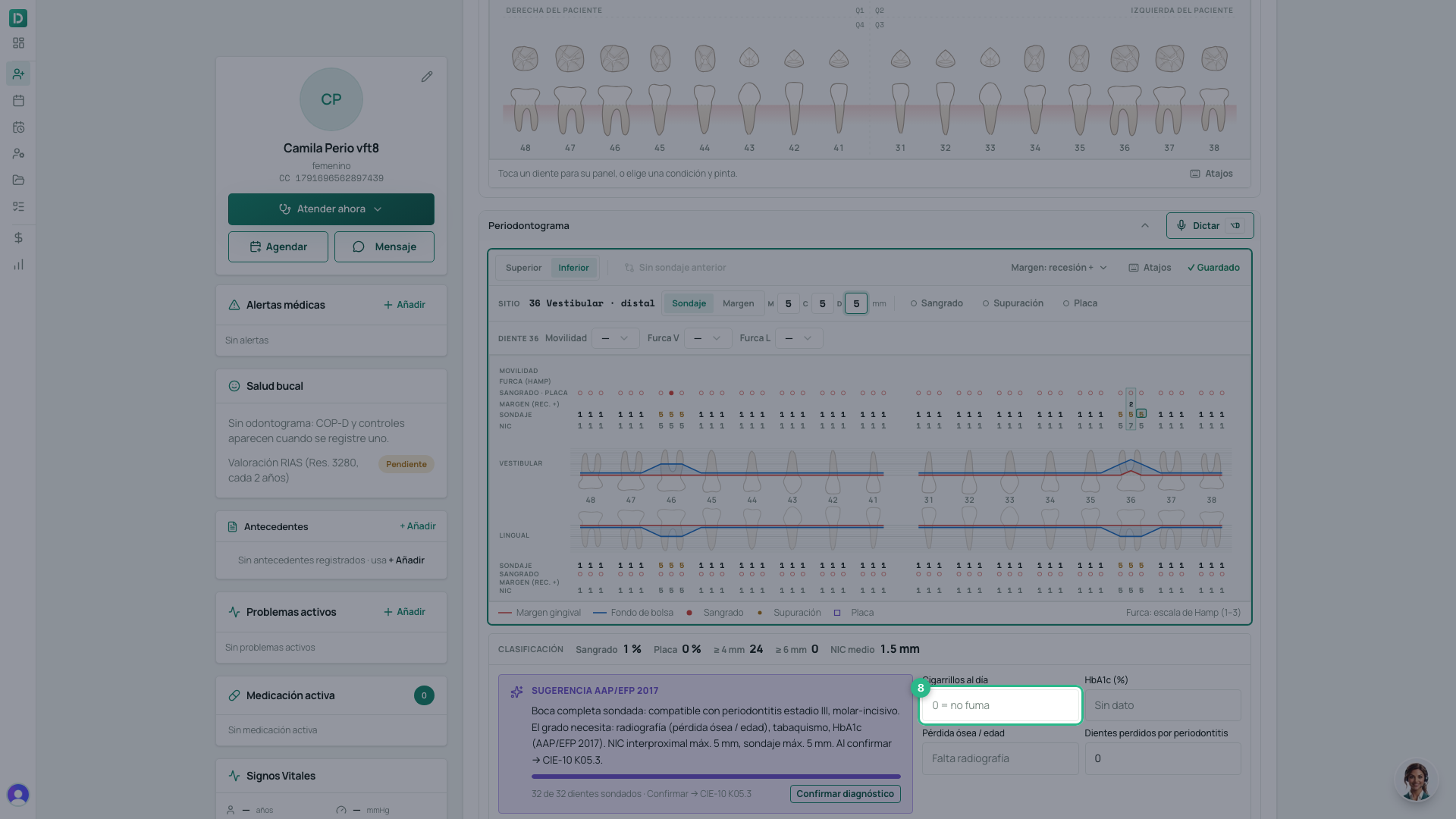
Task: Add Antecedentes with + Añadir link
Action: point(417,526)
